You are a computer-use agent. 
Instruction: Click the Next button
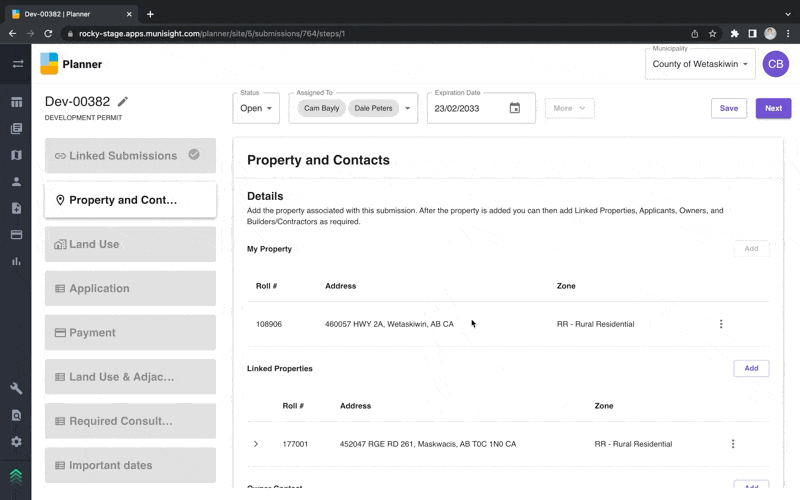(x=773, y=108)
